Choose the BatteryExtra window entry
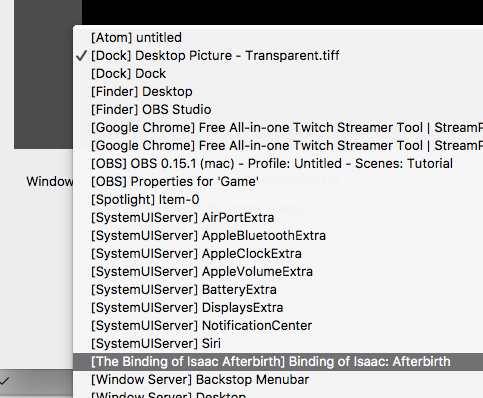The width and height of the screenshot is (483, 398). (x=278, y=289)
